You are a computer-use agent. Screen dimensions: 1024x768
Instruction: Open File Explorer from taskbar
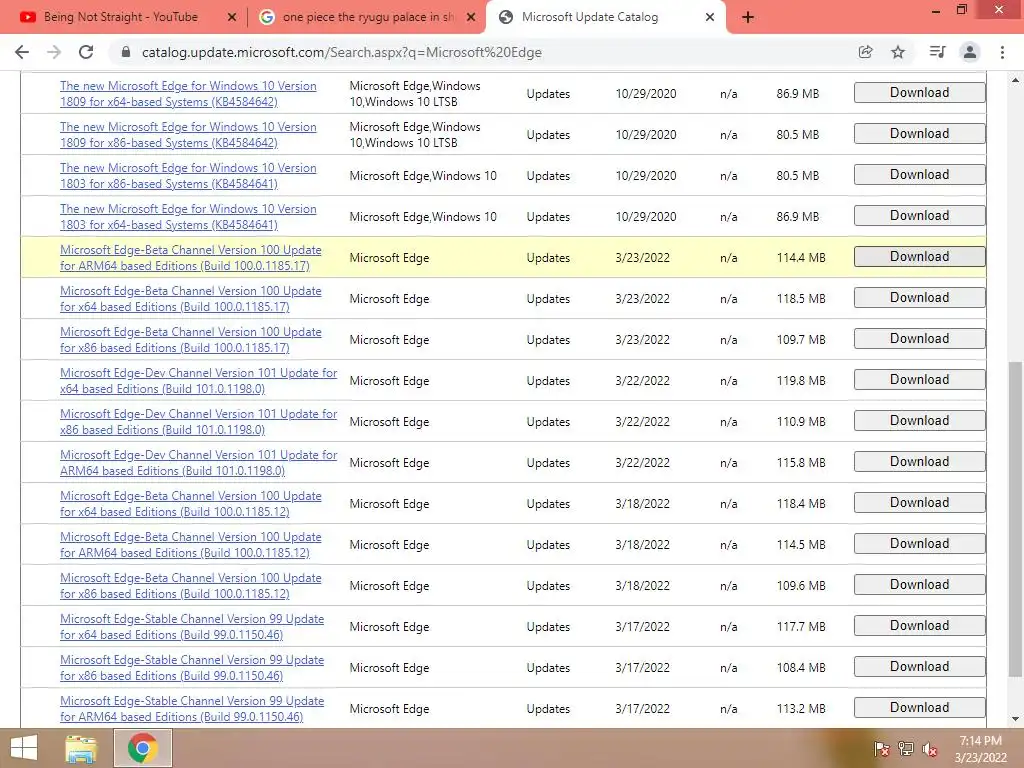tap(81, 748)
